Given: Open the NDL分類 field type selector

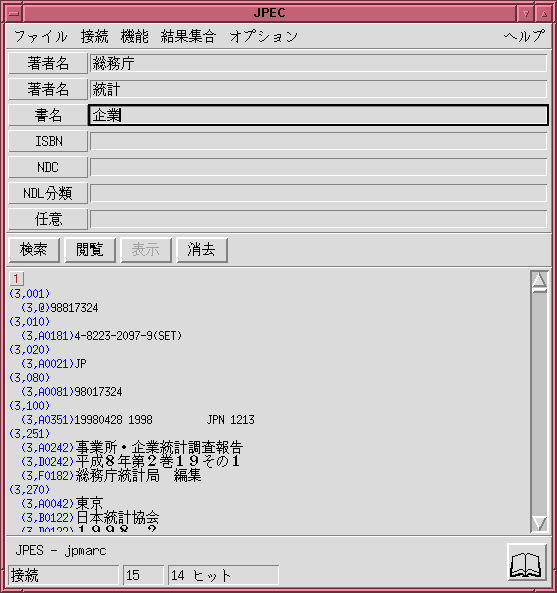Looking at the screenshot, I should point(48,193).
